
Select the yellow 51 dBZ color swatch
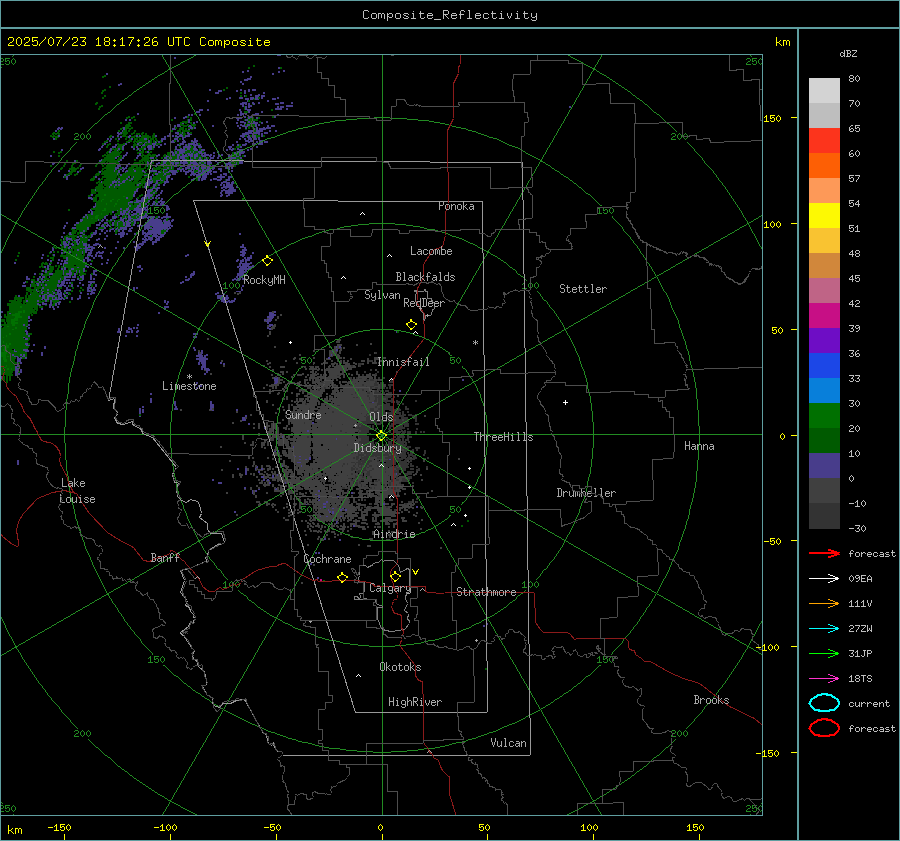[x=824, y=215]
